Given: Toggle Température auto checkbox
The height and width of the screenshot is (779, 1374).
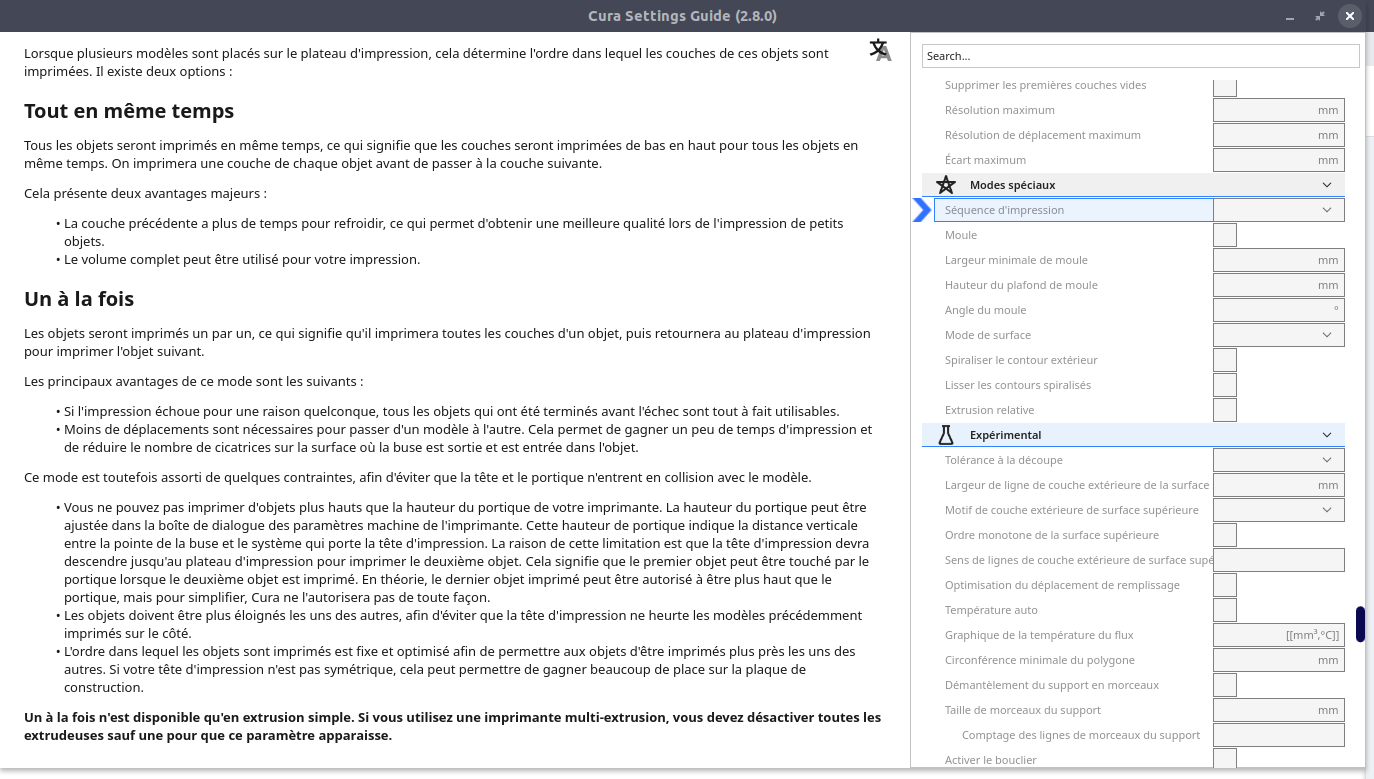Looking at the screenshot, I should tap(1225, 610).
